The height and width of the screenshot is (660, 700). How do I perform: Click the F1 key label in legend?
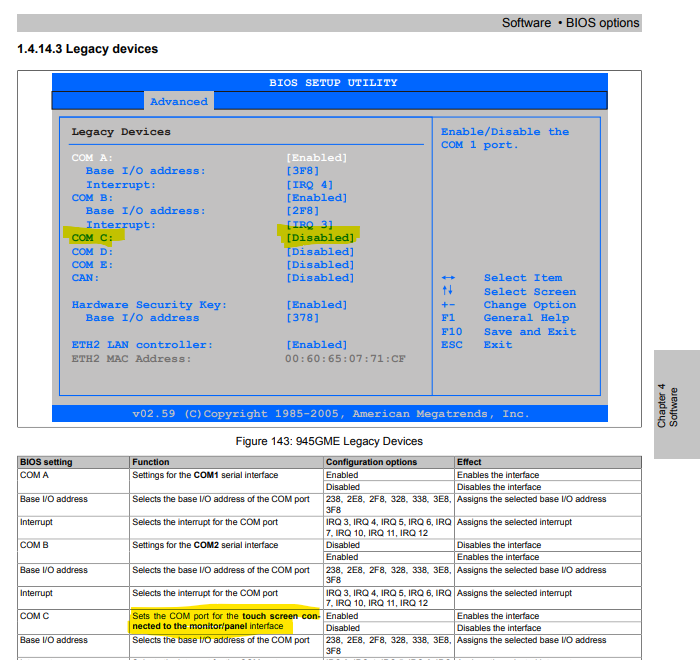click(x=448, y=318)
